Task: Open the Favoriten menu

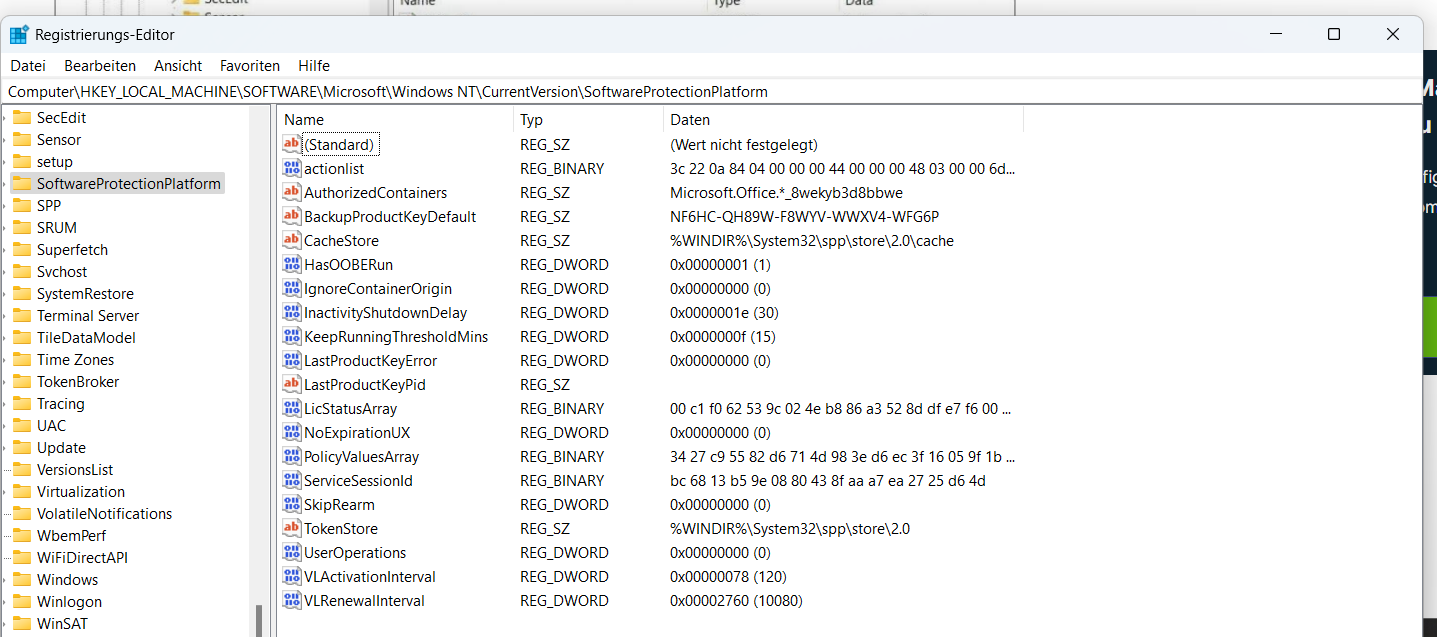Action: [250, 66]
